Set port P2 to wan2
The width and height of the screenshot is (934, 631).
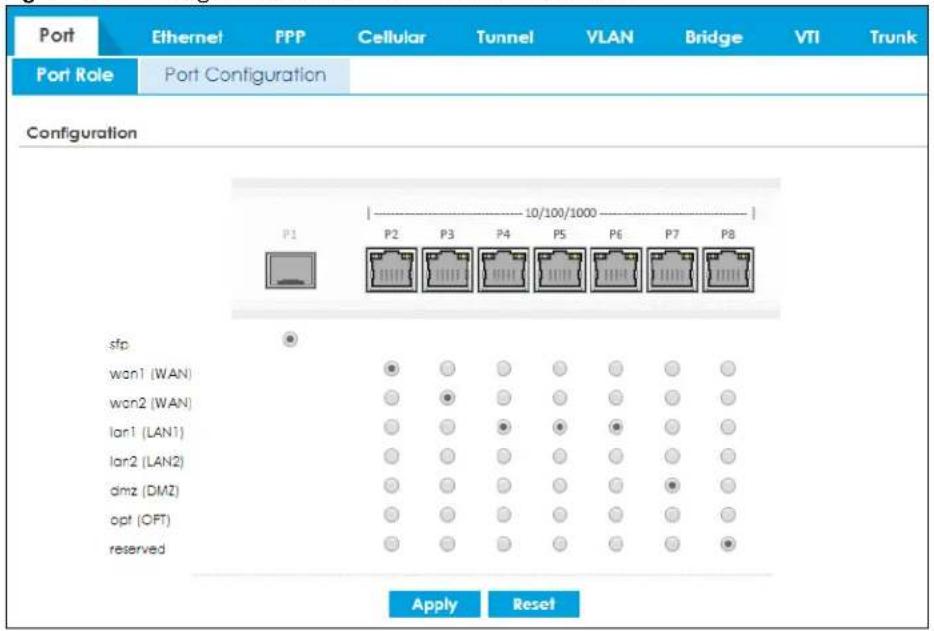(391, 397)
